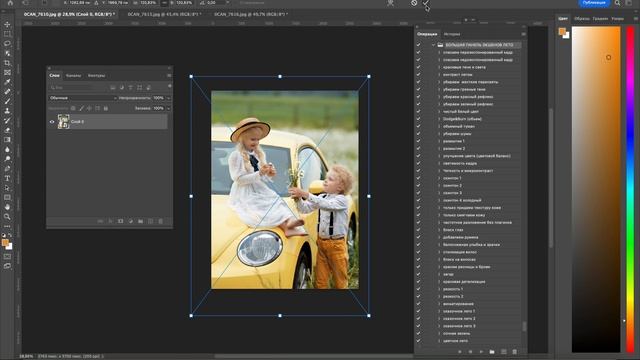
Task: Expand the резкость 1 action
Action: tap(439, 289)
